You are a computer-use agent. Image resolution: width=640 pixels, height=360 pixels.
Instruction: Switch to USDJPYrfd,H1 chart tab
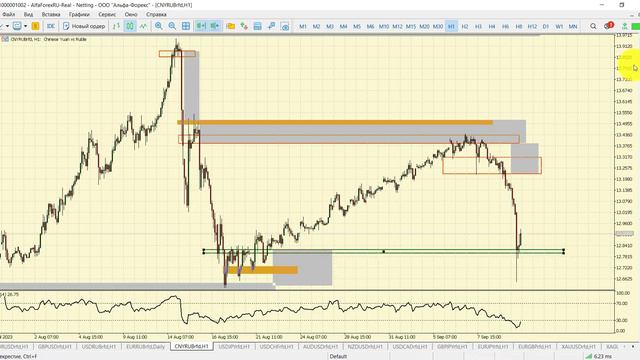(x=233, y=347)
